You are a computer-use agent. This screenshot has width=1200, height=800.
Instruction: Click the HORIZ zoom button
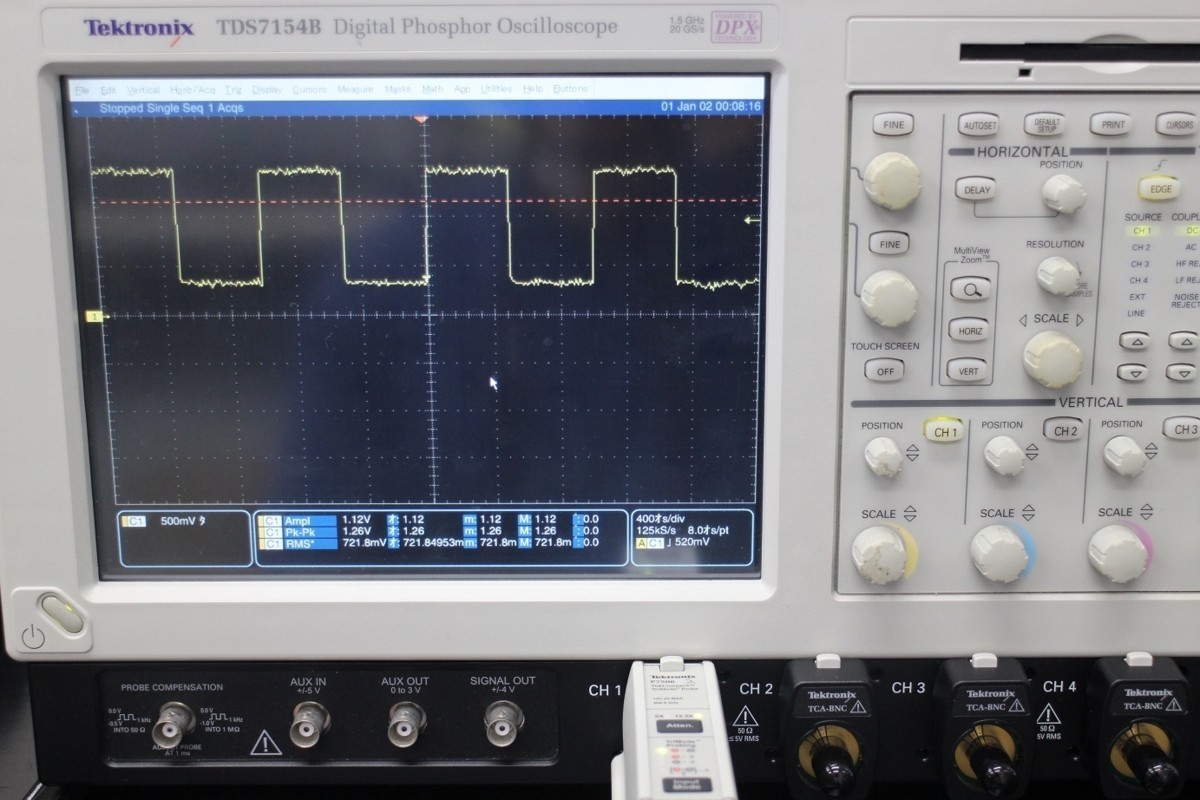pyautogui.click(x=970, y=331)
